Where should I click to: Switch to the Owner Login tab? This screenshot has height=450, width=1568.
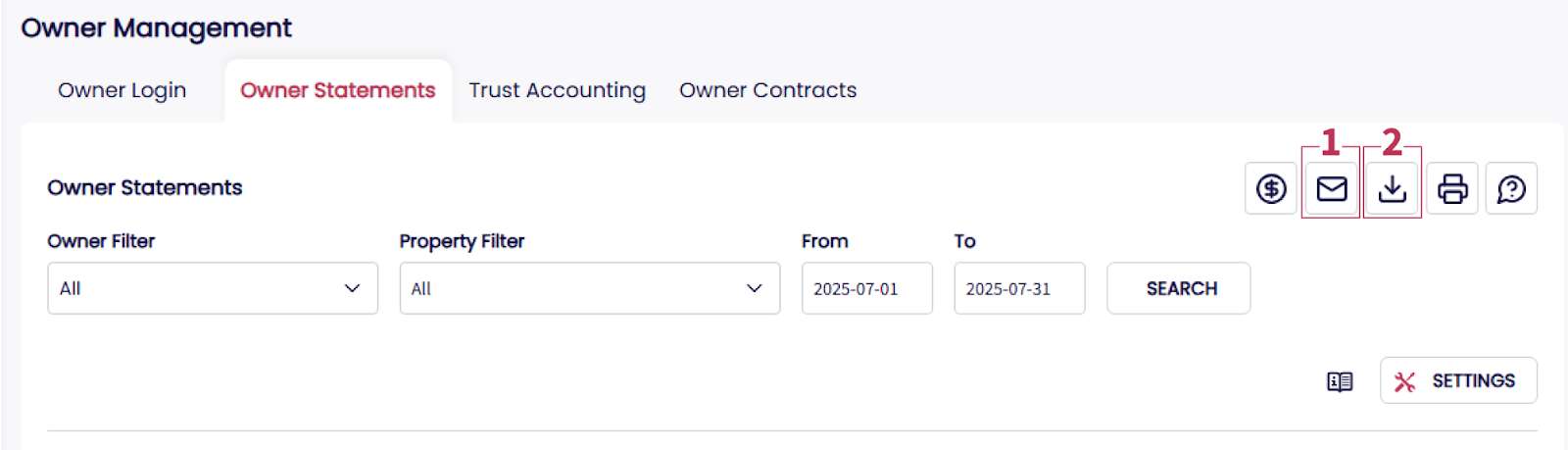(x=122, y=90)
